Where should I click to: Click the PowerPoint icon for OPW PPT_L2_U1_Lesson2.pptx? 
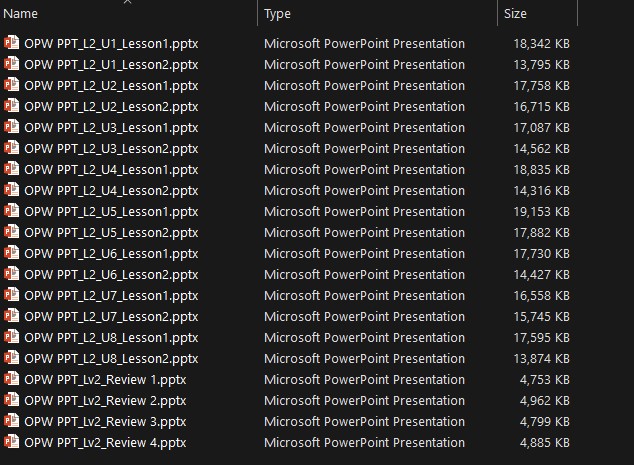11,63
